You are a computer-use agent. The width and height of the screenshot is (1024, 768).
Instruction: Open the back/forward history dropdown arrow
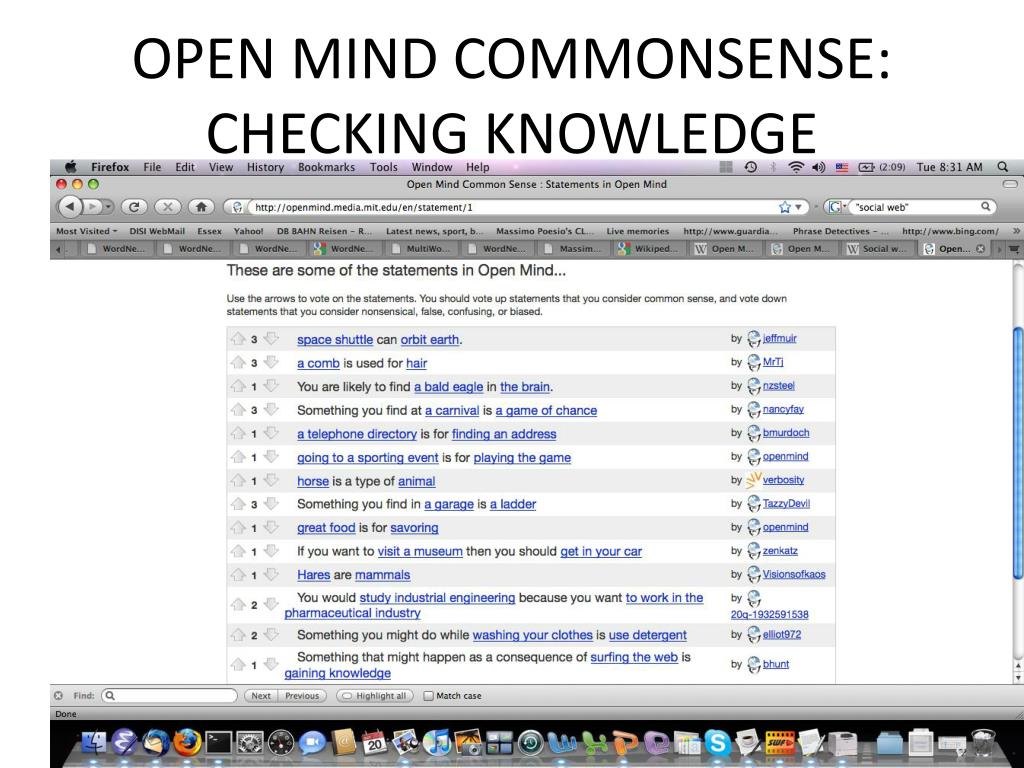pyautogui.click(x=108, y=207)
